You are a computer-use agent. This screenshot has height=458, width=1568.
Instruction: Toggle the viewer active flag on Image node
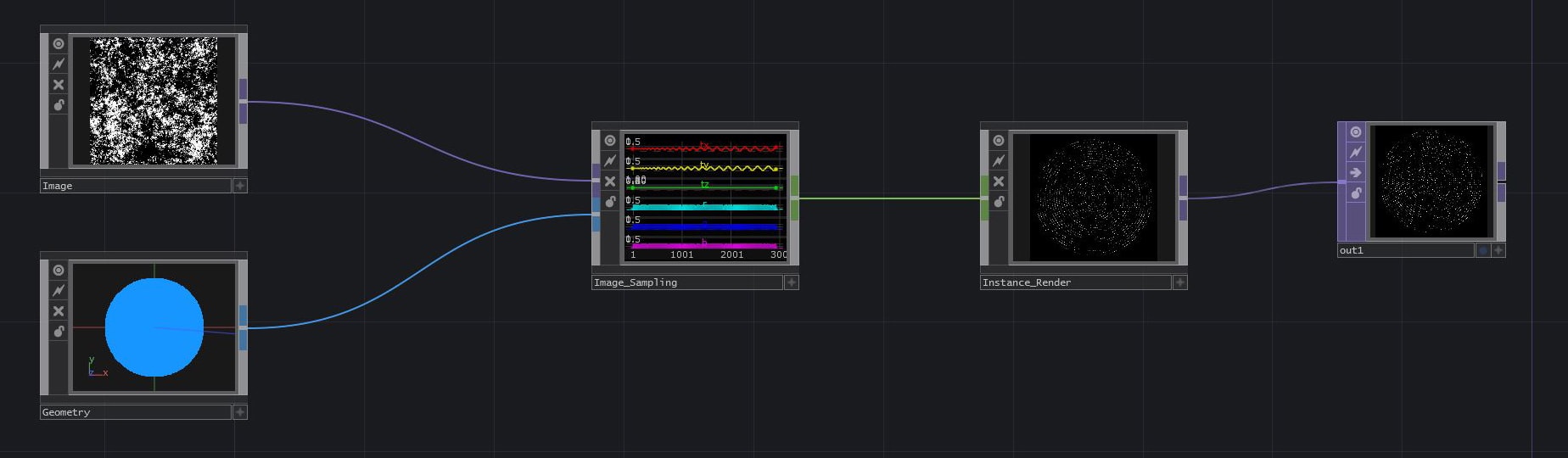(59, 43)
